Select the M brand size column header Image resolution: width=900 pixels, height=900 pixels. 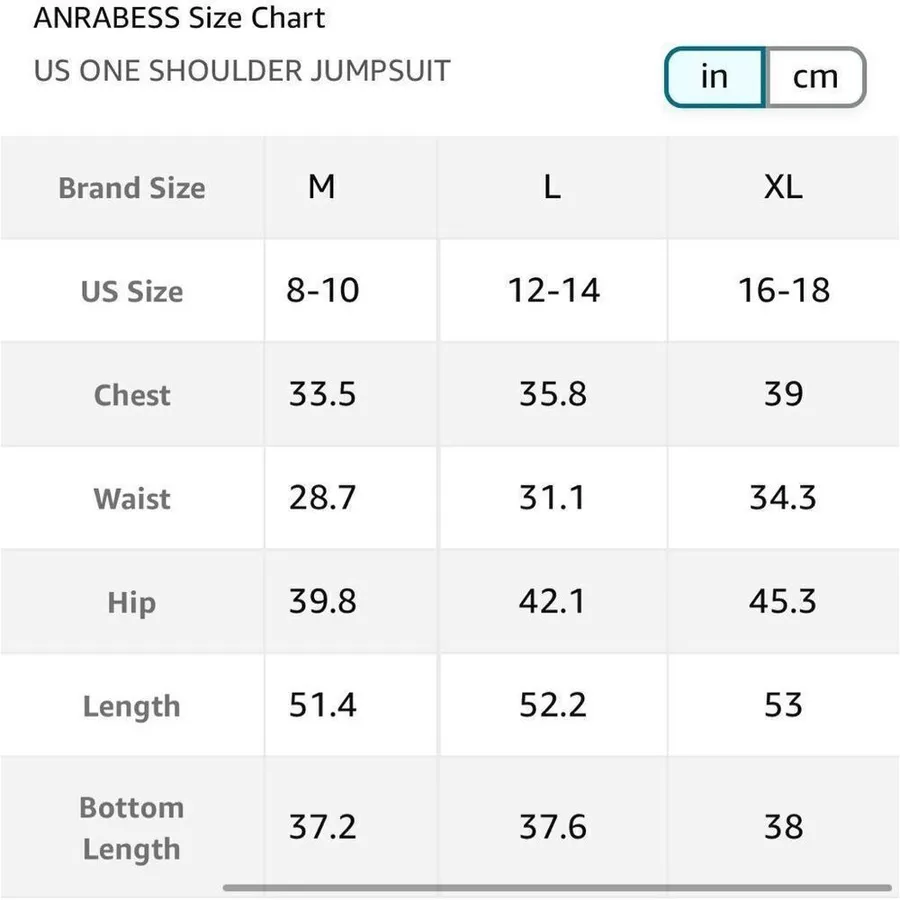(321, 187)
